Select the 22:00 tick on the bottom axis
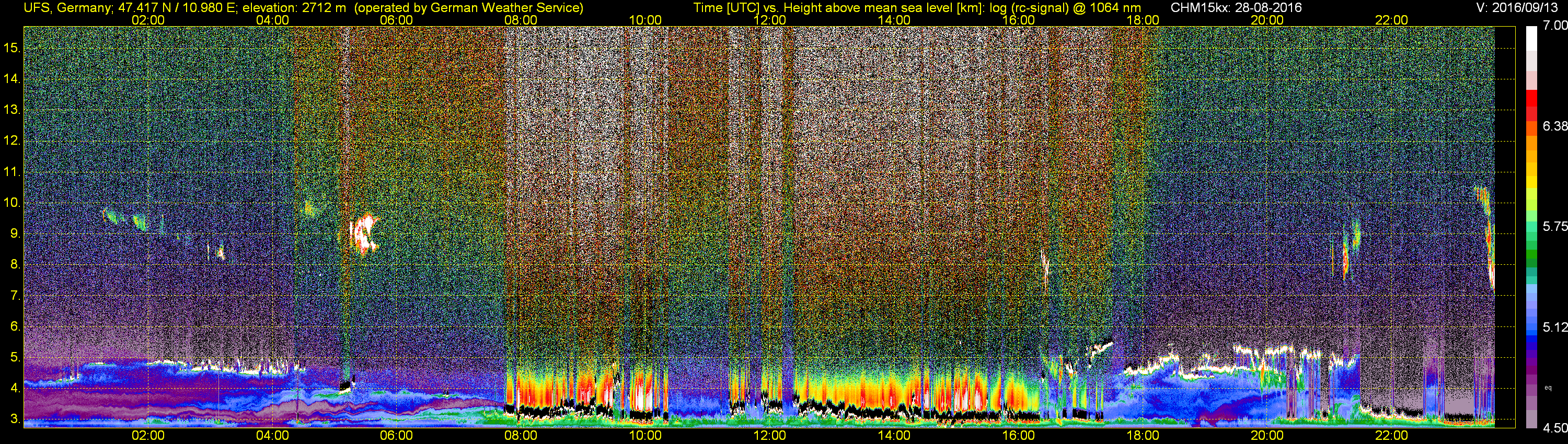The width and height of the screenshot is (1568, 444). click(1391, 436)
